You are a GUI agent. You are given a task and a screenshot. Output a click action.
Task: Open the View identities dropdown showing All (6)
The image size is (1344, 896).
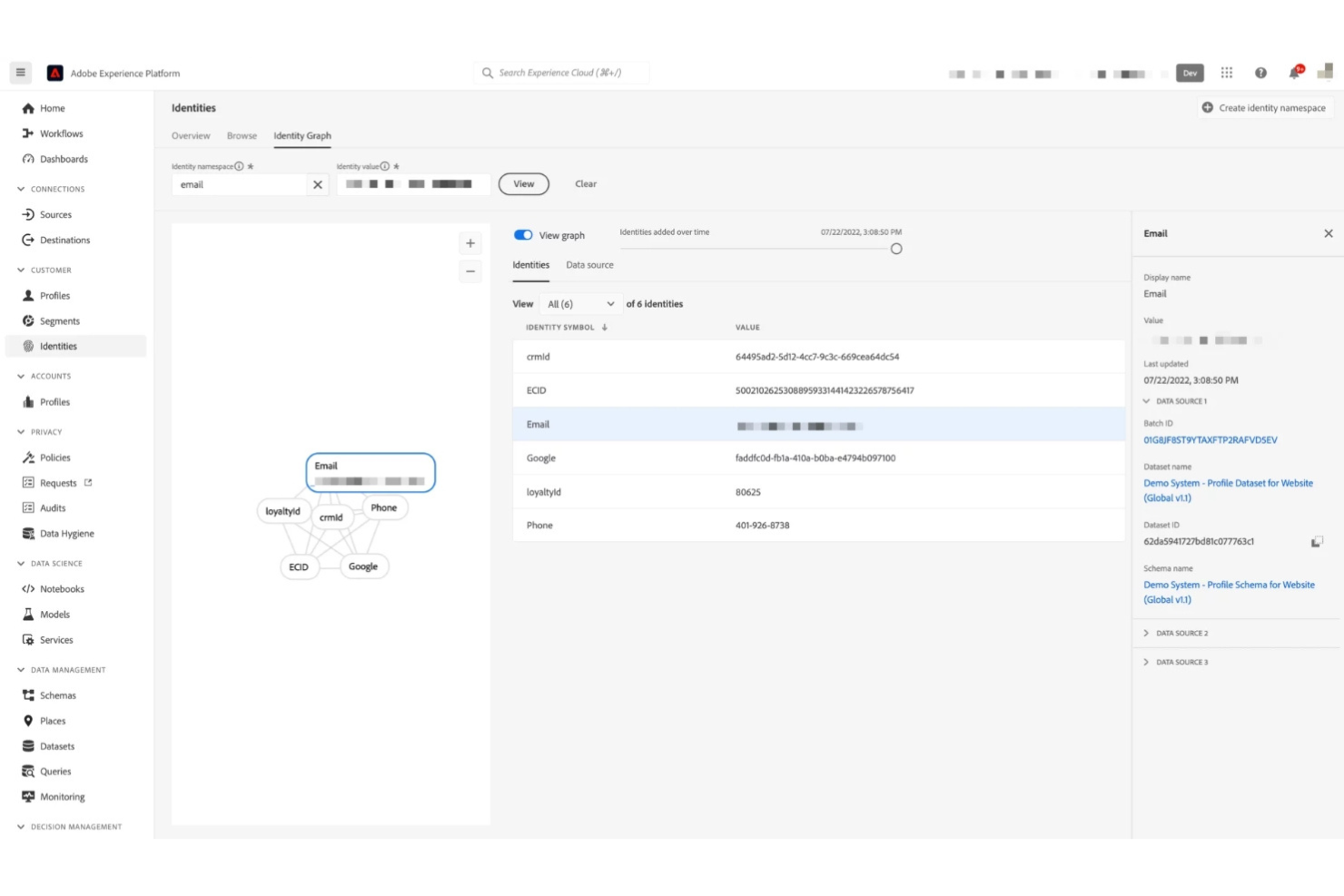579,303
